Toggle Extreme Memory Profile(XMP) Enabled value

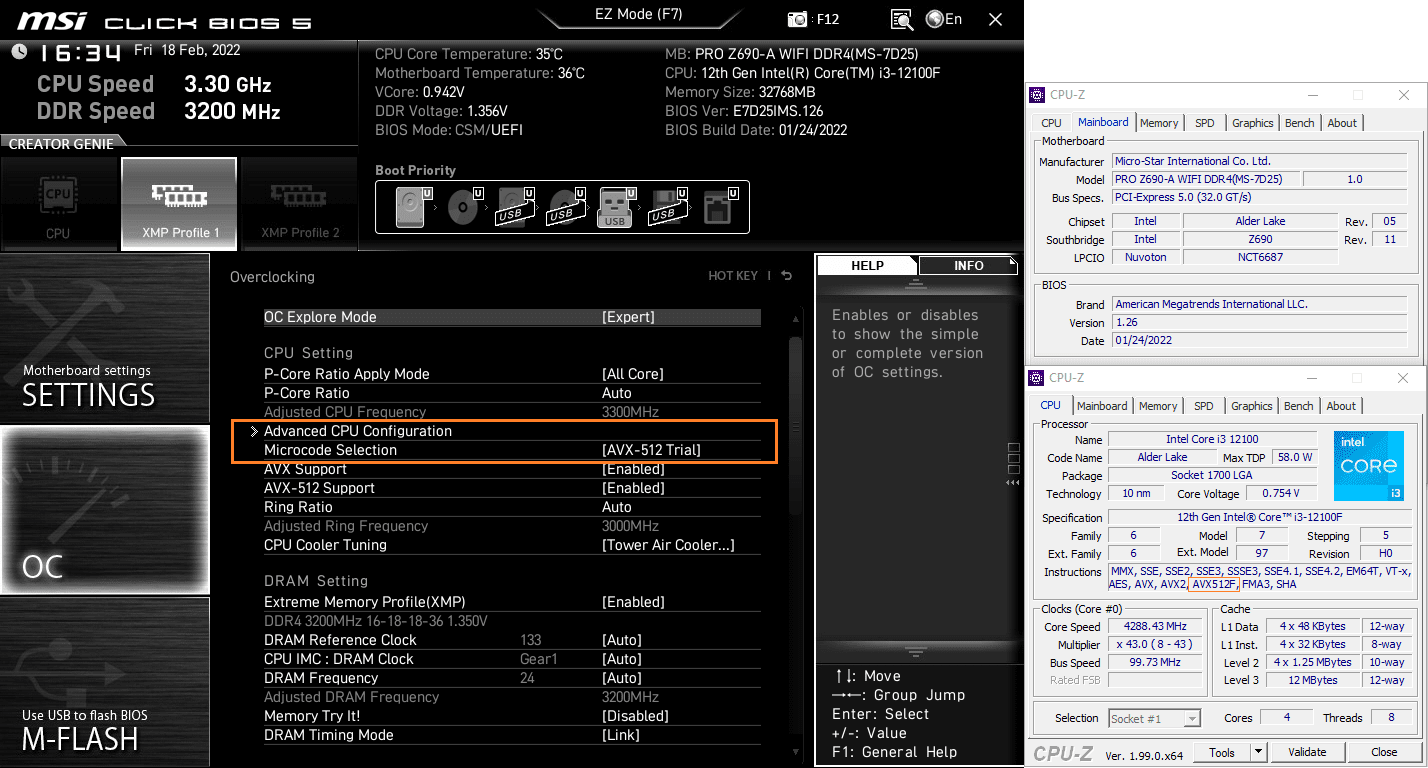pyautogui.click(x=633, y=602)
